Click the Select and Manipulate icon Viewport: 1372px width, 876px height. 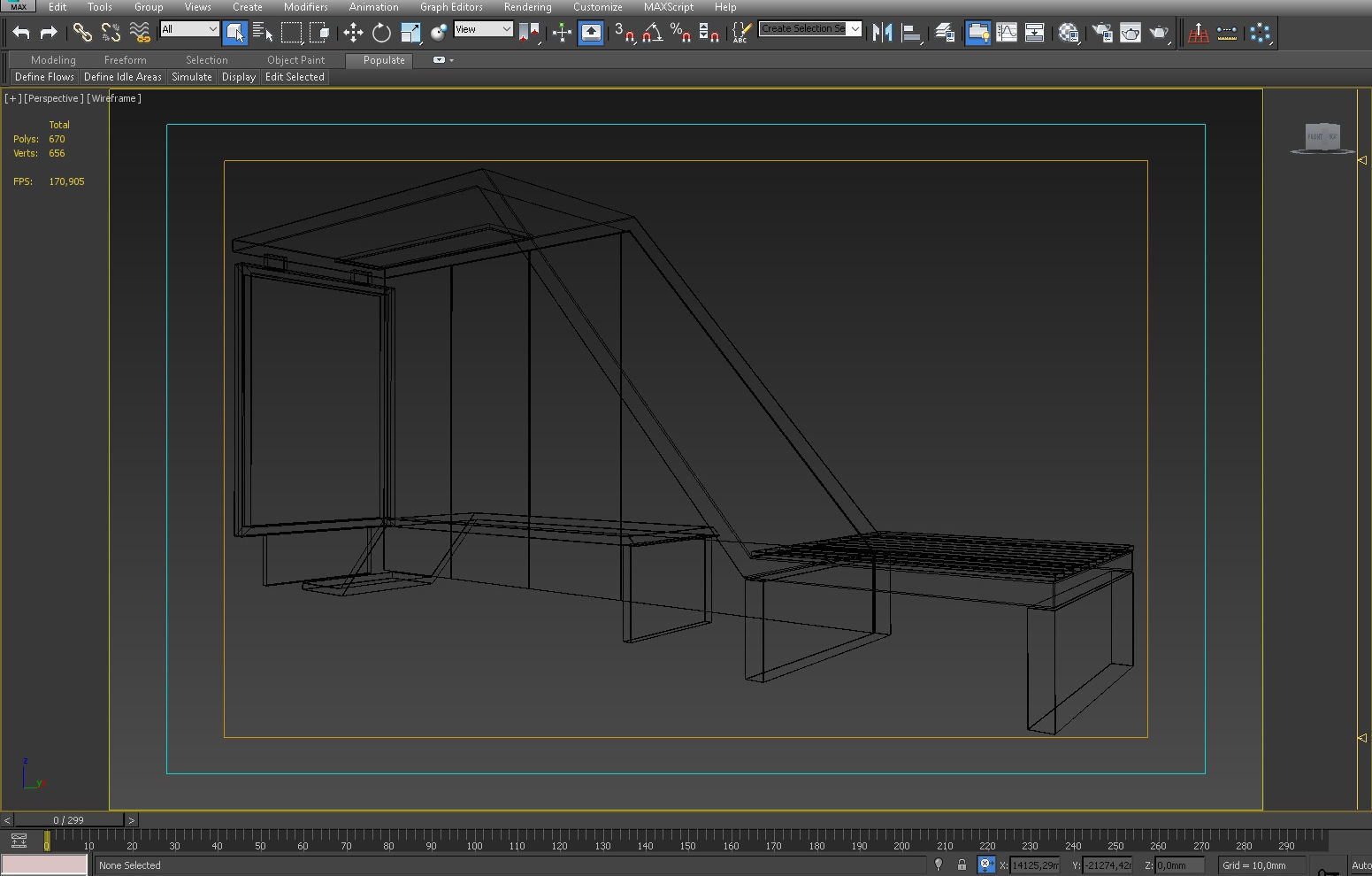point(562,33)
